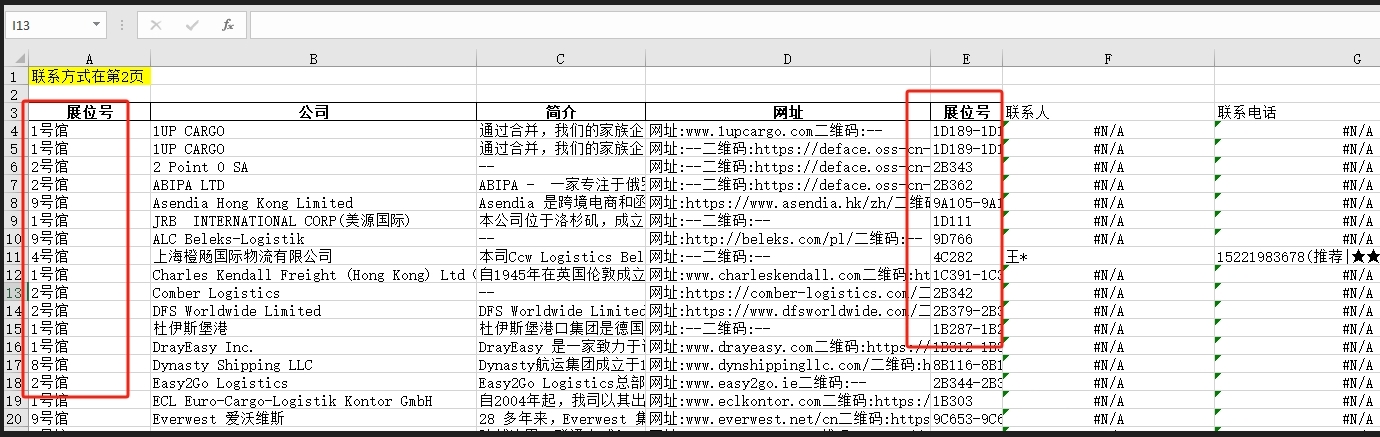This screenshot has height=437, width=1380.
Task: Click intro cell starting 28 多年来，Everwest
Action: click(x=561, y=418)
